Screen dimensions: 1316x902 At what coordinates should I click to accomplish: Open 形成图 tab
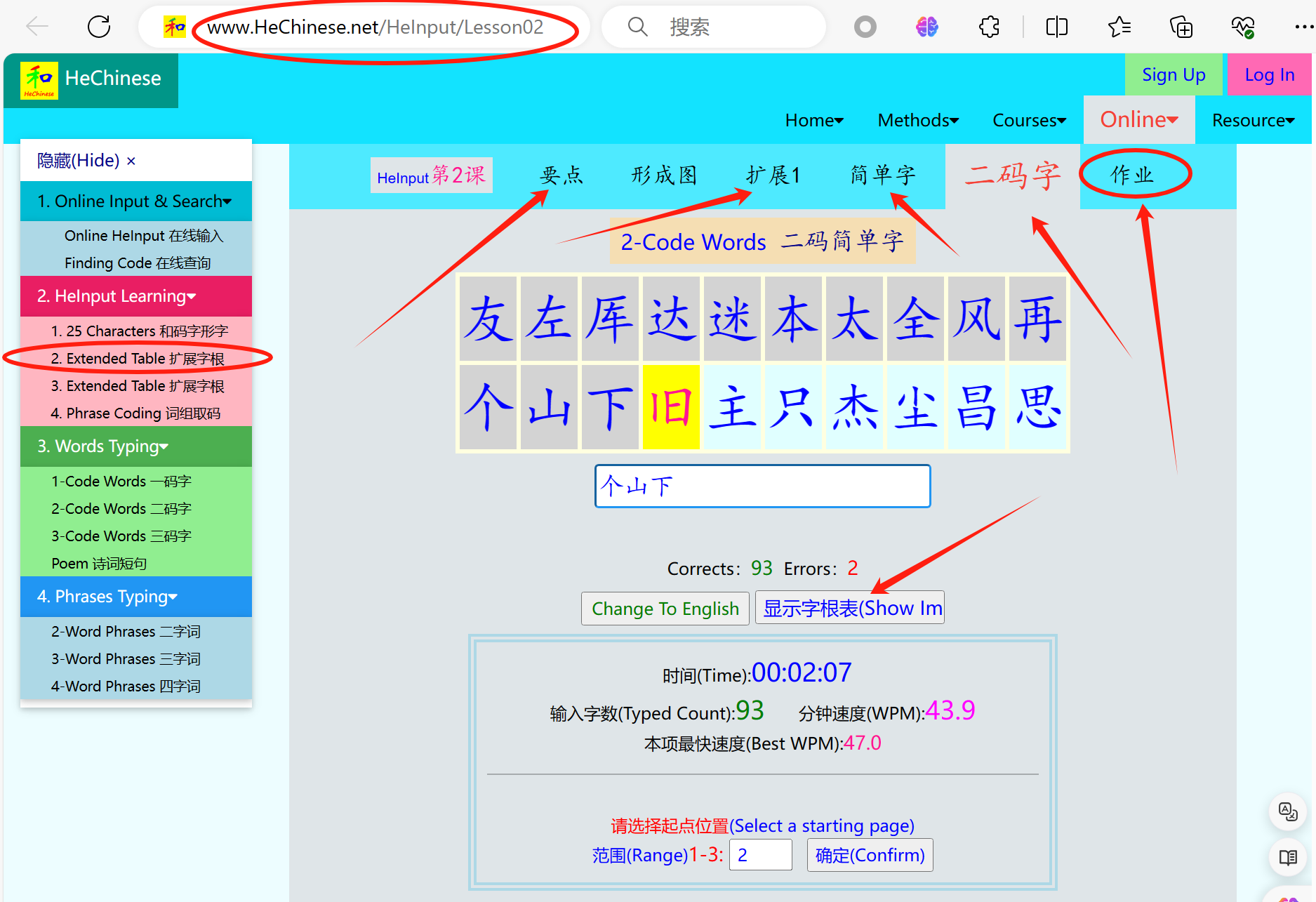(664, 175)
